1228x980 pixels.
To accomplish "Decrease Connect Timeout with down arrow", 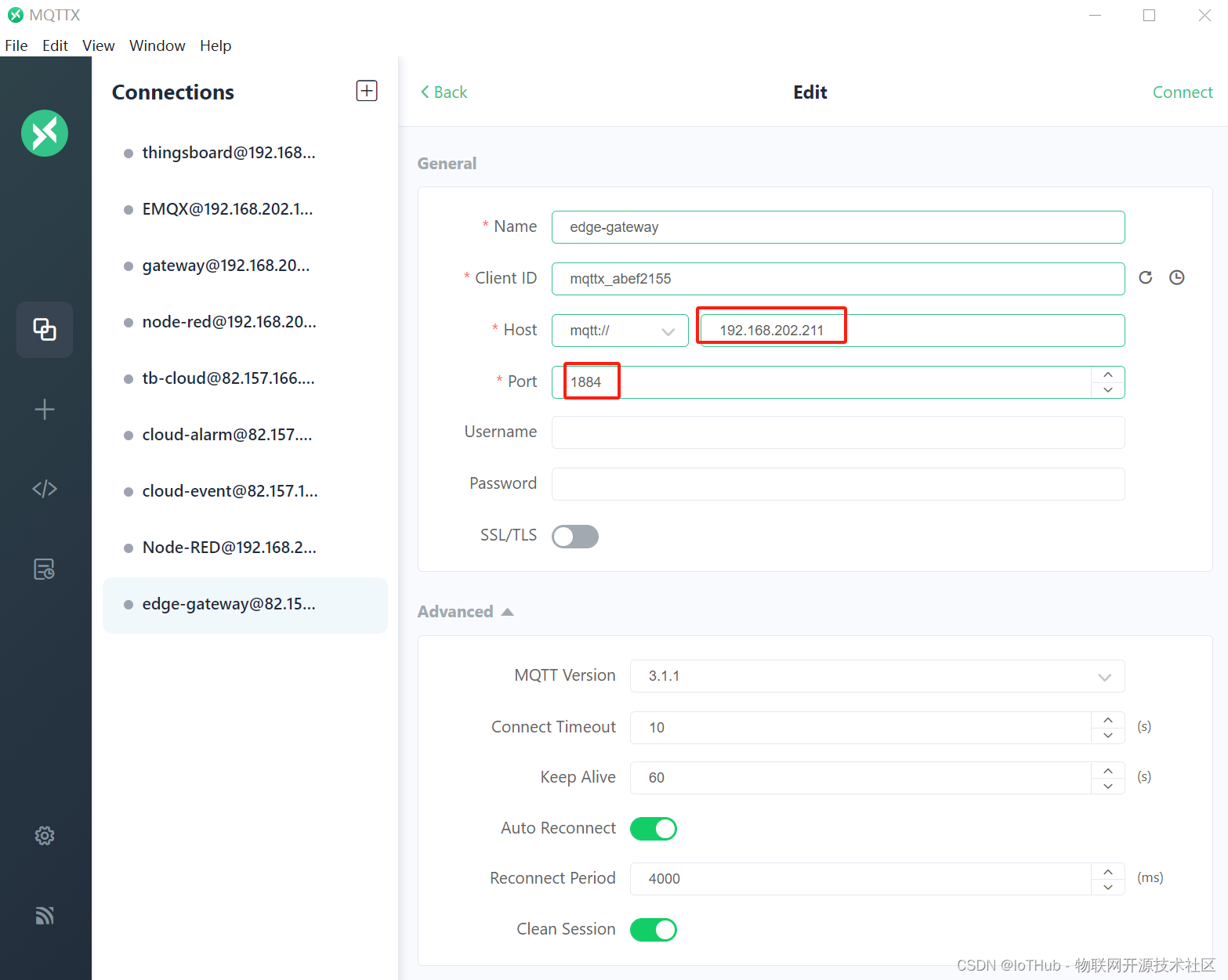I will [x=1108, y=736].
